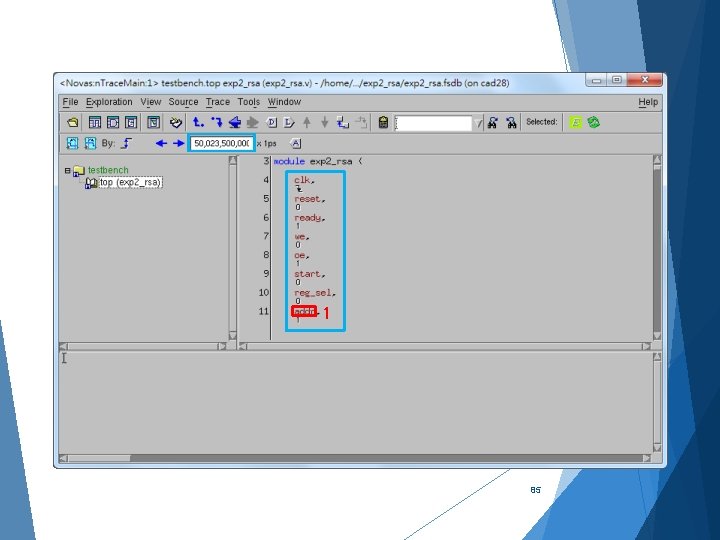
Task: Click the 'module' keyword on line 3
Action: point(289,161)
